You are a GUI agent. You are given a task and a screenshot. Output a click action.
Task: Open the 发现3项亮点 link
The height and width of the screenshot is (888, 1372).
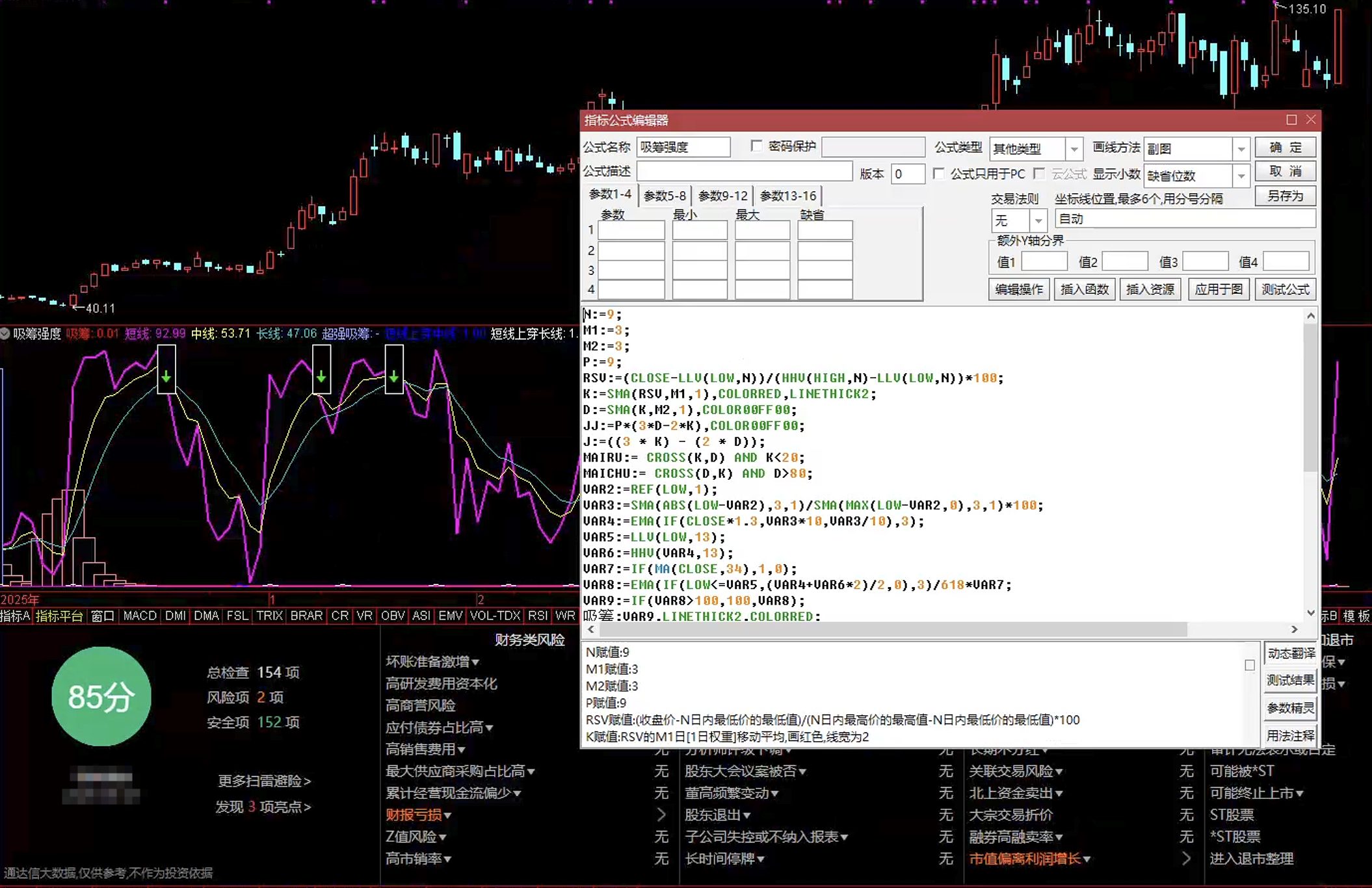point(263,807)
